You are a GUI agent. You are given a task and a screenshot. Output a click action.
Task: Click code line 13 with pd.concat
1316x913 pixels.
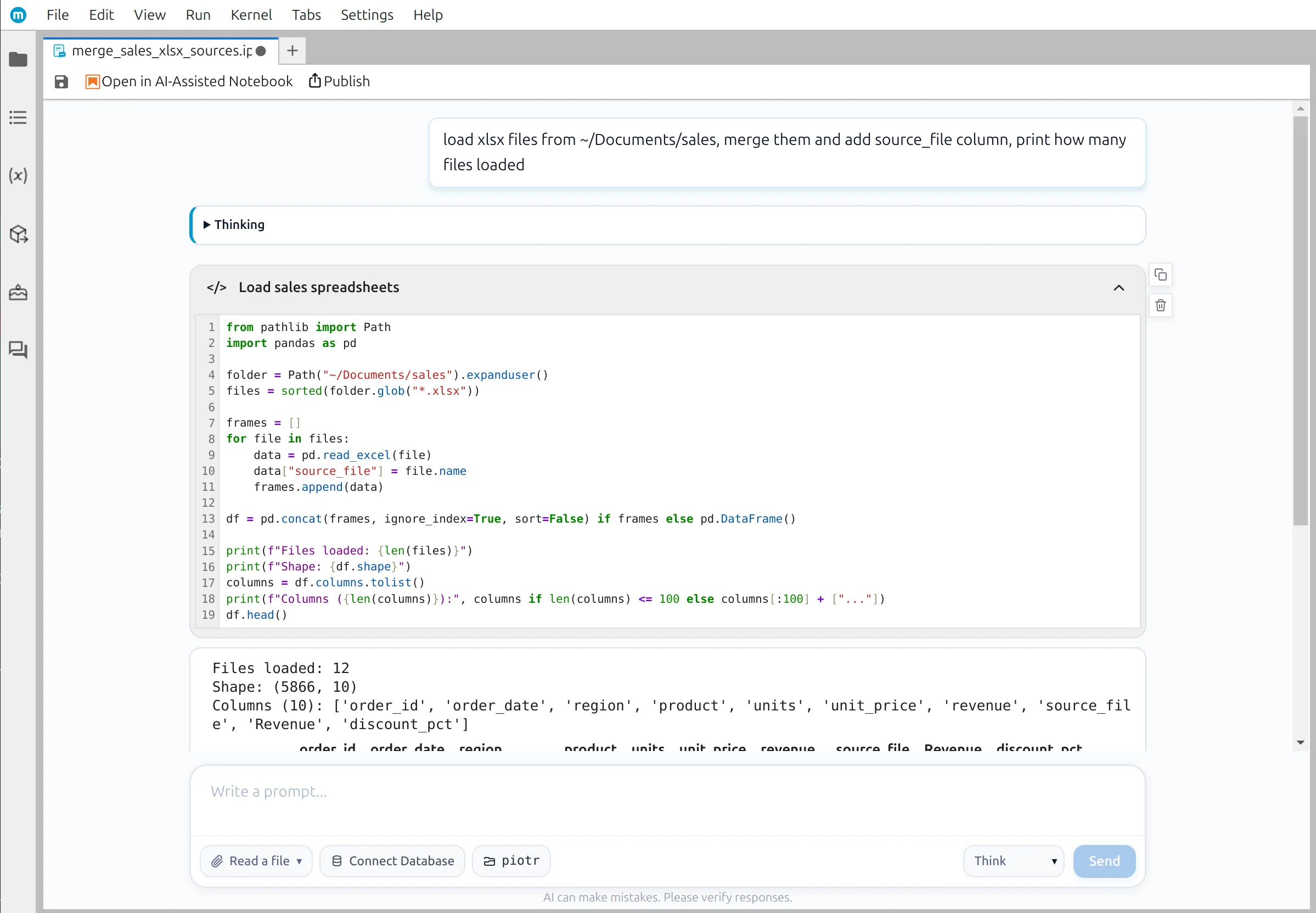point(510,519)
